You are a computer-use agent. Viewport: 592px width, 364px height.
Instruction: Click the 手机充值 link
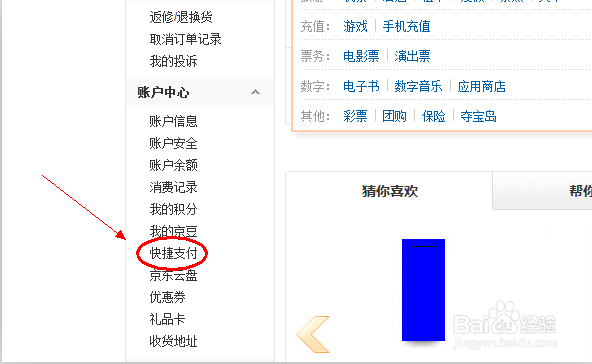pyautogui.click(x=407, y=26)
